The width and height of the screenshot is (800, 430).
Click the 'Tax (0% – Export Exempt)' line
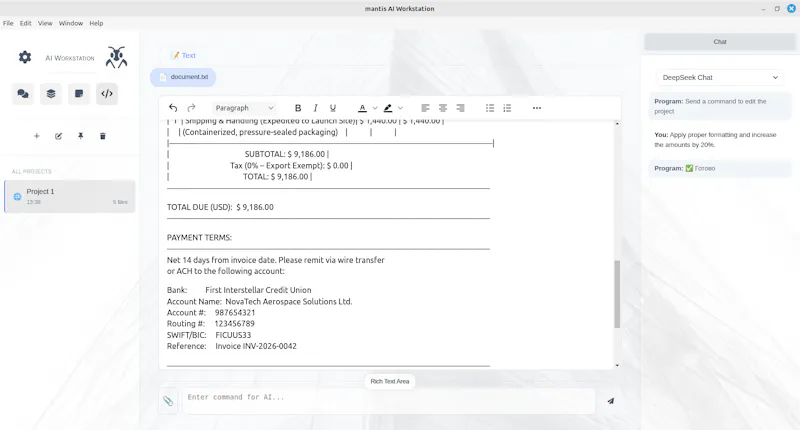click(x=291, y=165)
